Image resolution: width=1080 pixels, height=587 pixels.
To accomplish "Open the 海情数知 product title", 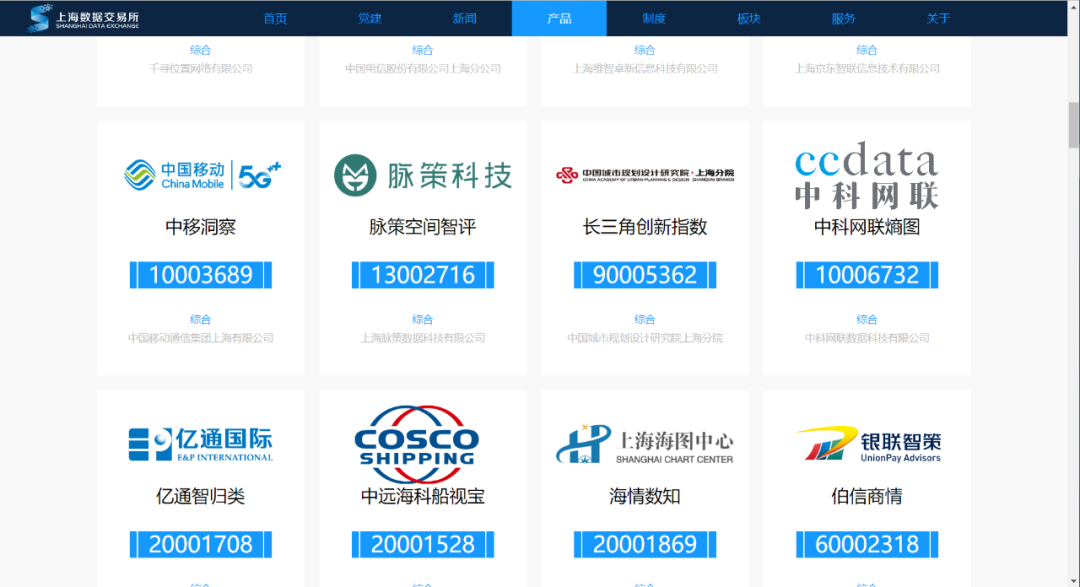I will coord(645,496).
